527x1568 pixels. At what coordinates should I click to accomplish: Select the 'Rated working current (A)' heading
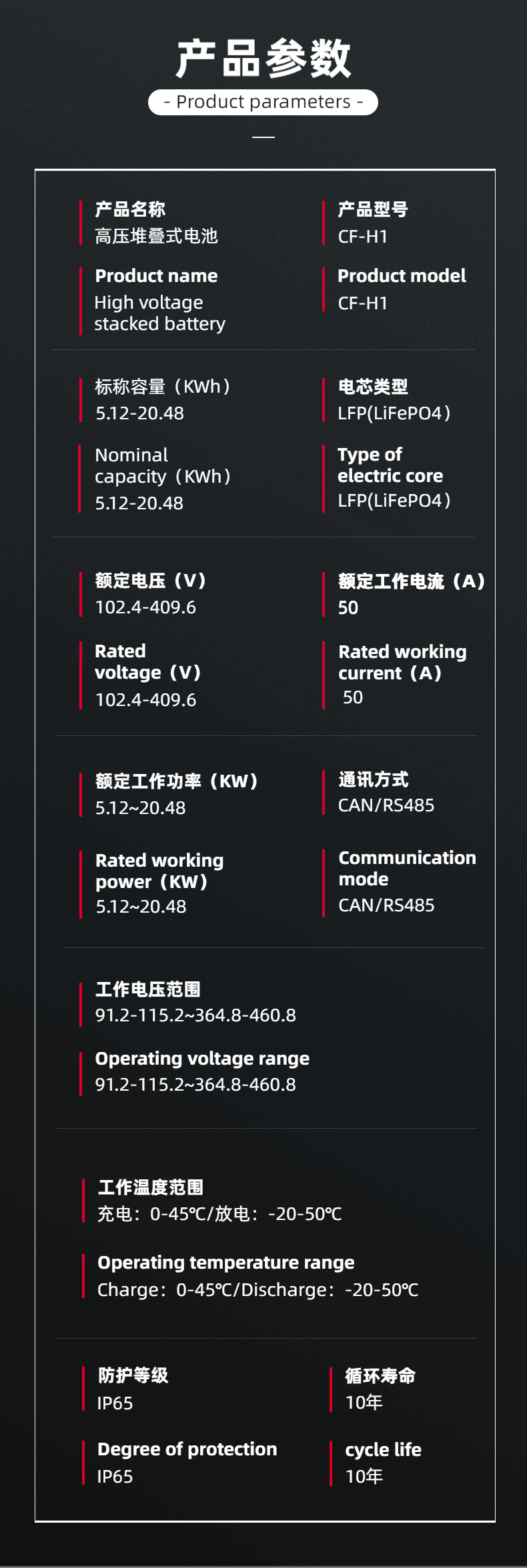[x=402, y=663]
